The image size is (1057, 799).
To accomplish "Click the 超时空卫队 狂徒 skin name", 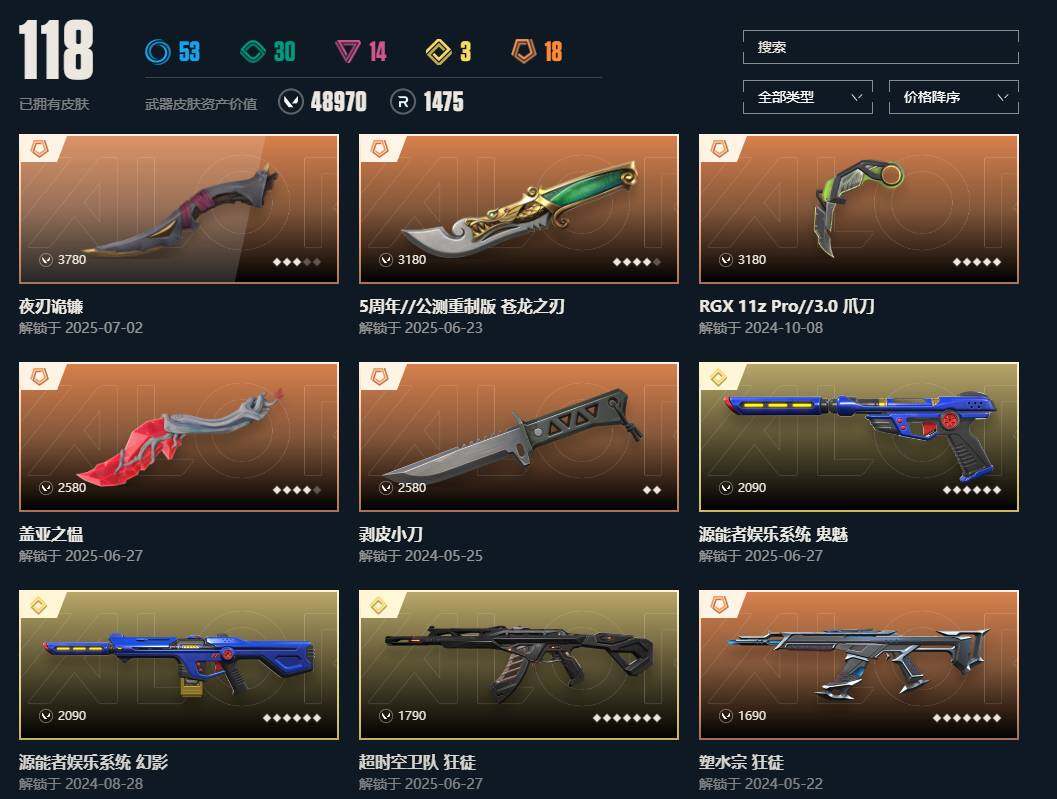I will click(x=417, y=762).
